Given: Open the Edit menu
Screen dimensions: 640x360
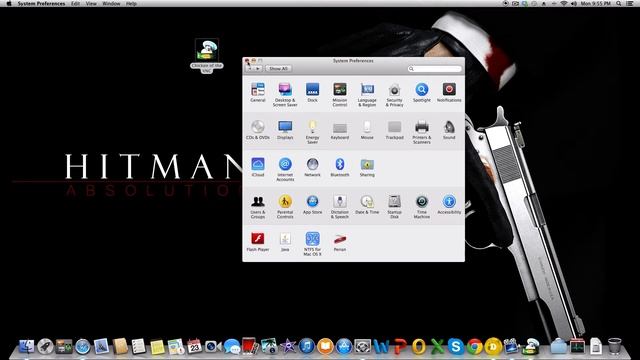Looking at the screenshot, I should coord(76,3).
